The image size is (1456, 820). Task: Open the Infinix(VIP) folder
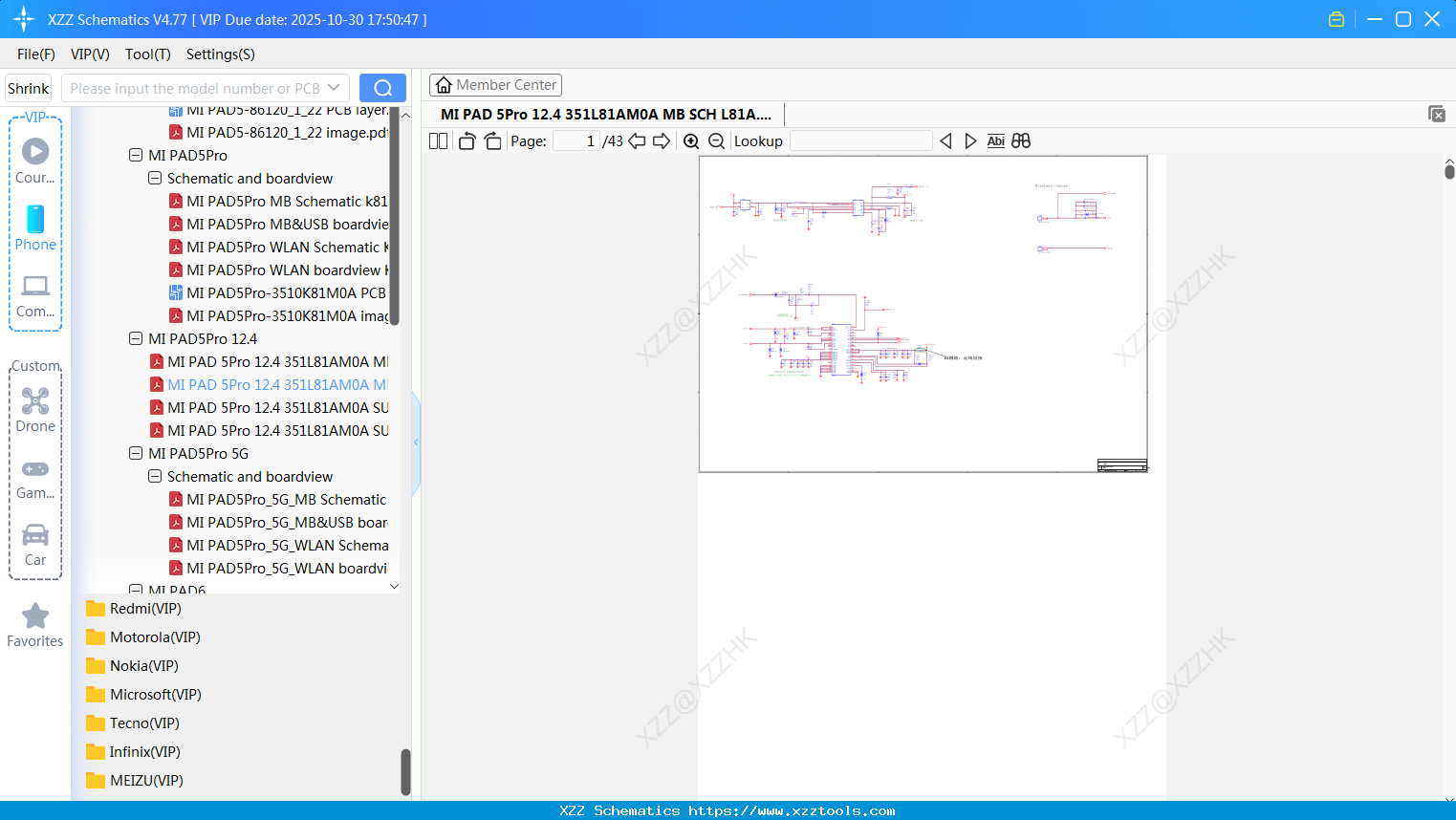tap(133, 752)
